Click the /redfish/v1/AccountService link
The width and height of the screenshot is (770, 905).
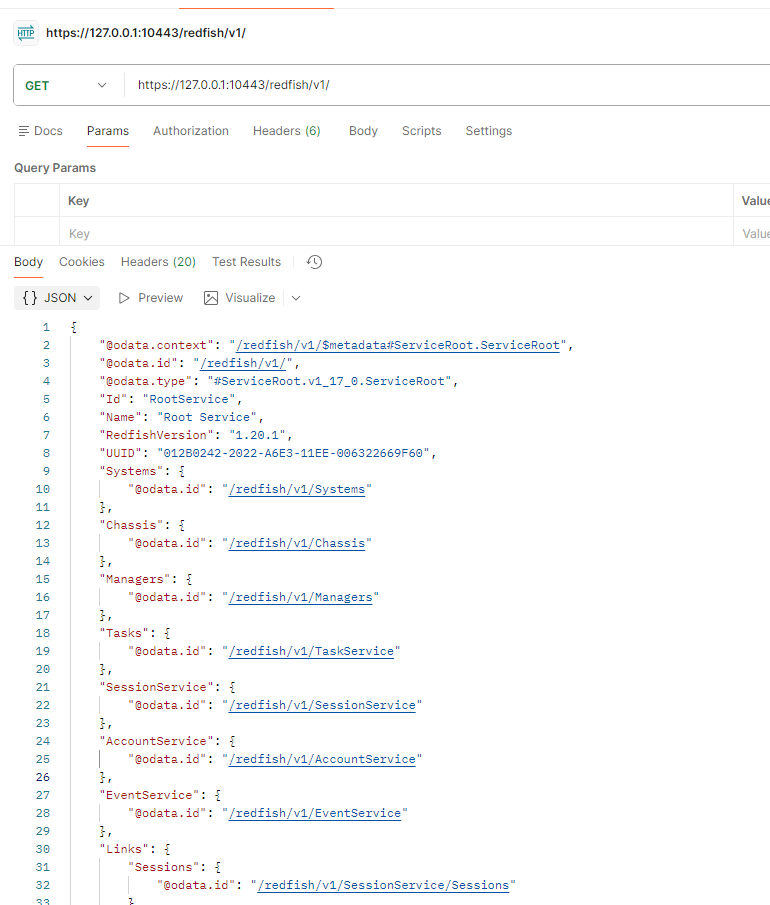pyautogui.click(x=324, y=759)
